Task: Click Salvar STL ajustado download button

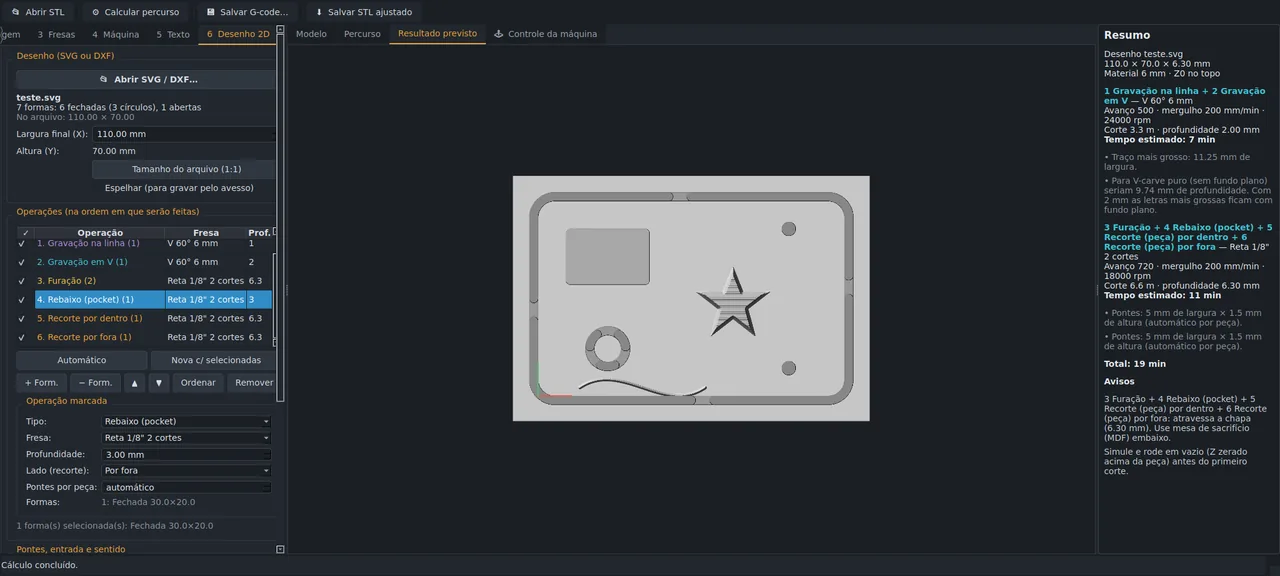Action: click(363, 12)
